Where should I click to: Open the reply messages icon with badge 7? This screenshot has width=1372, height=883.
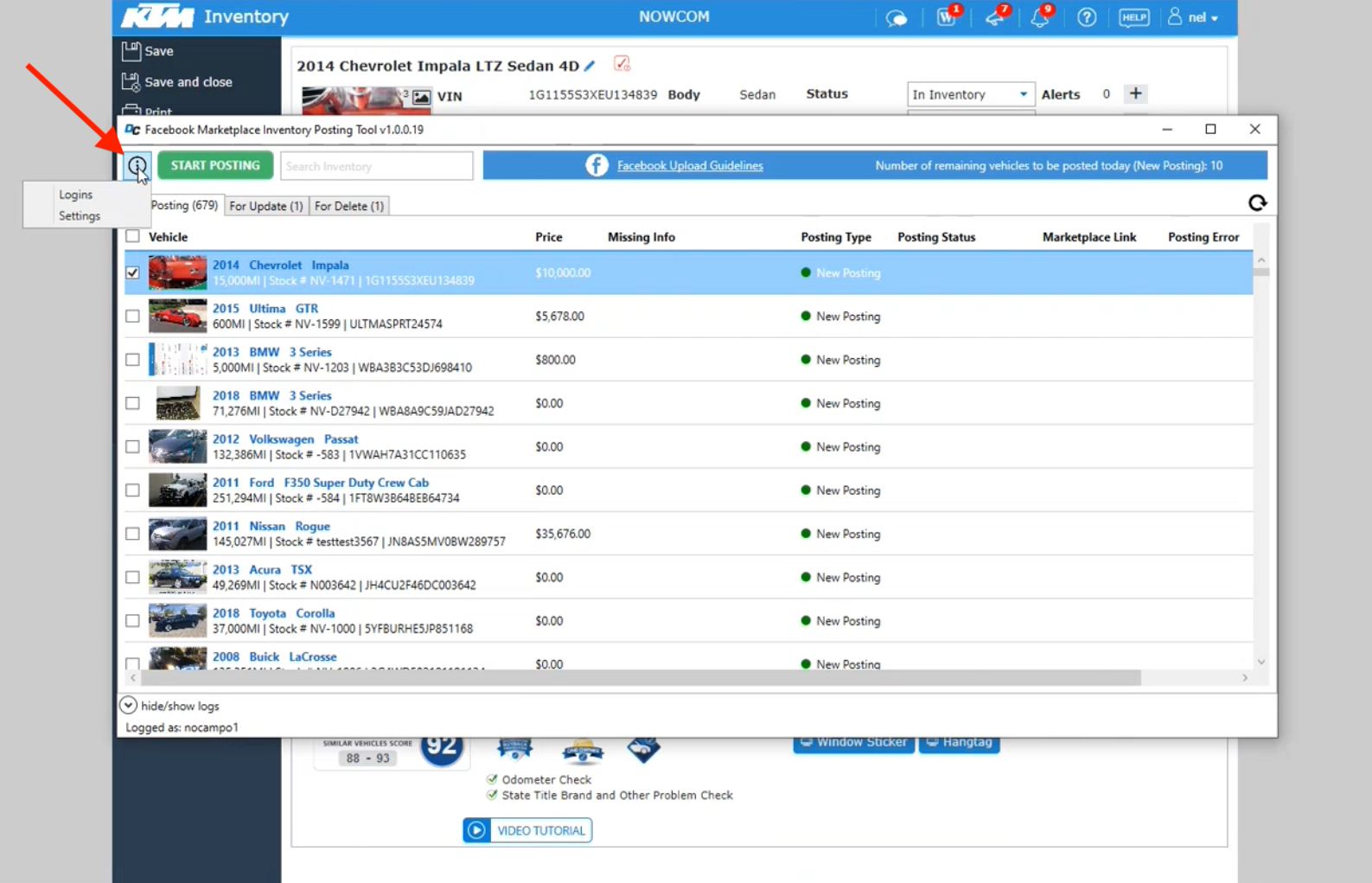point(995,16)
